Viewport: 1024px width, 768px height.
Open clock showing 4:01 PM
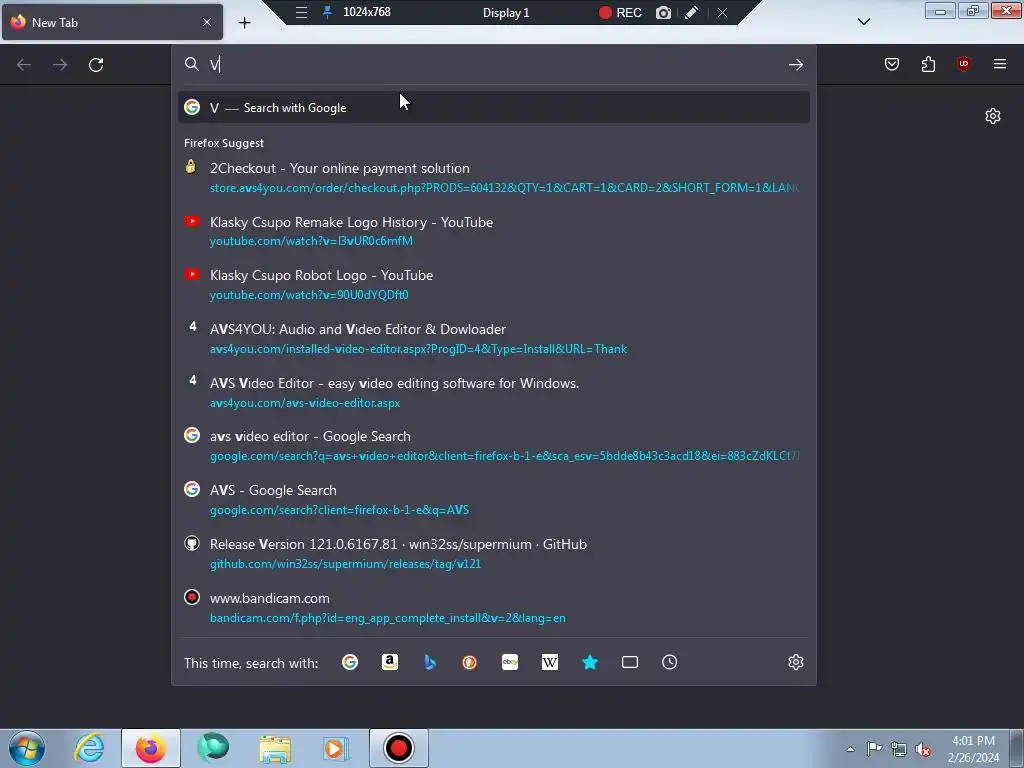[x=973, y=749]
